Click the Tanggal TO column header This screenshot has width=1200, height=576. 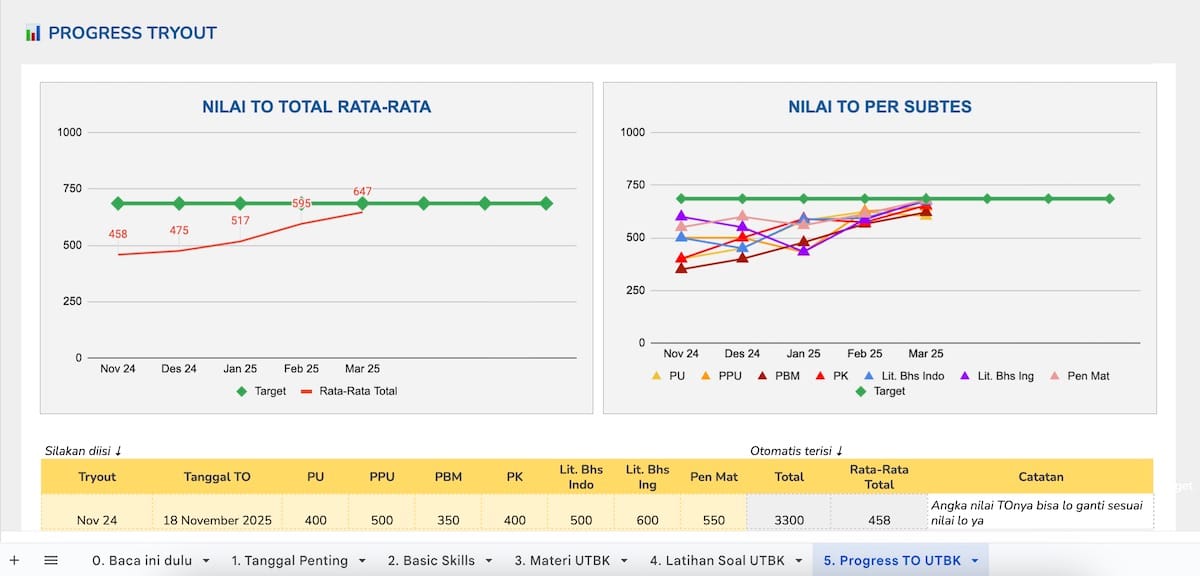(x=218, y=477)
